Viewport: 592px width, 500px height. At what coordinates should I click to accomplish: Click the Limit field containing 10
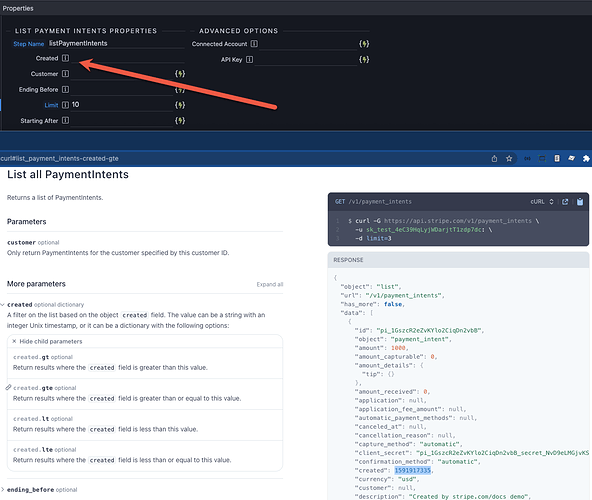[x=122, y=105]
